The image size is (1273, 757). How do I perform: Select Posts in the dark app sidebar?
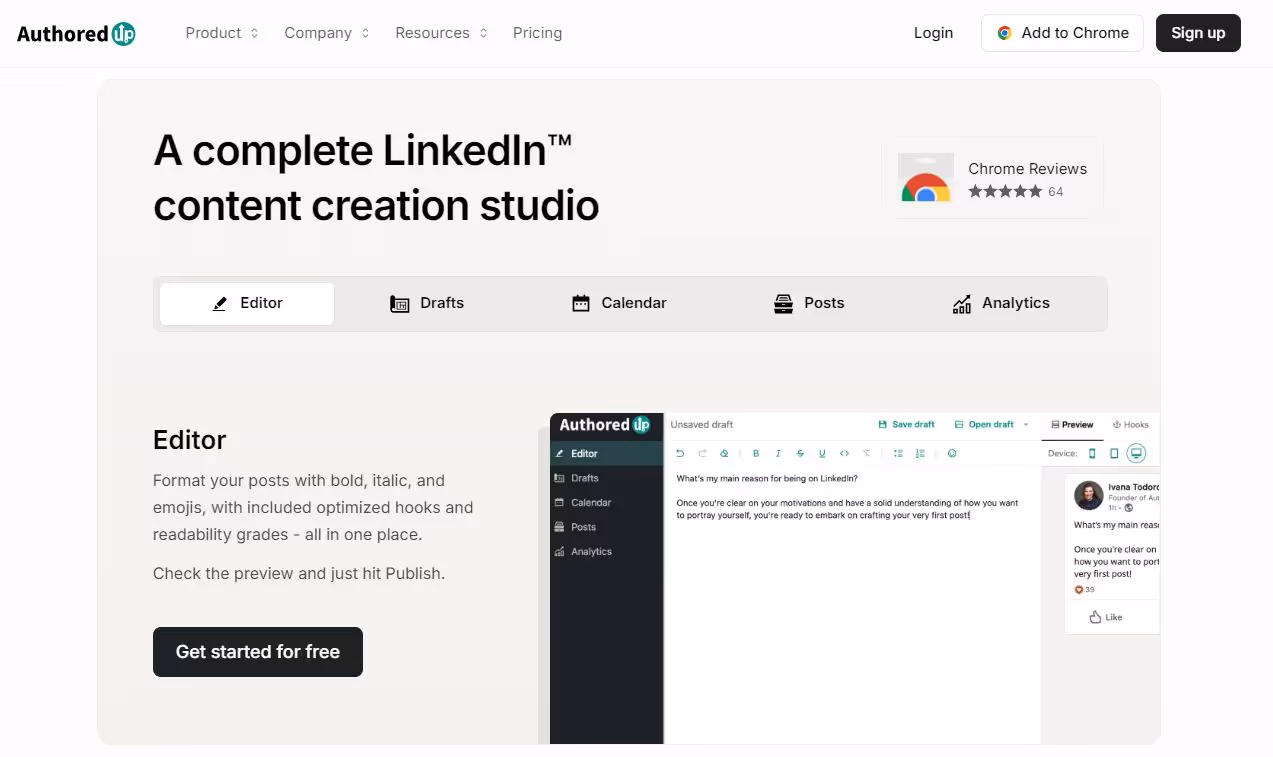(x=607, y=527)
